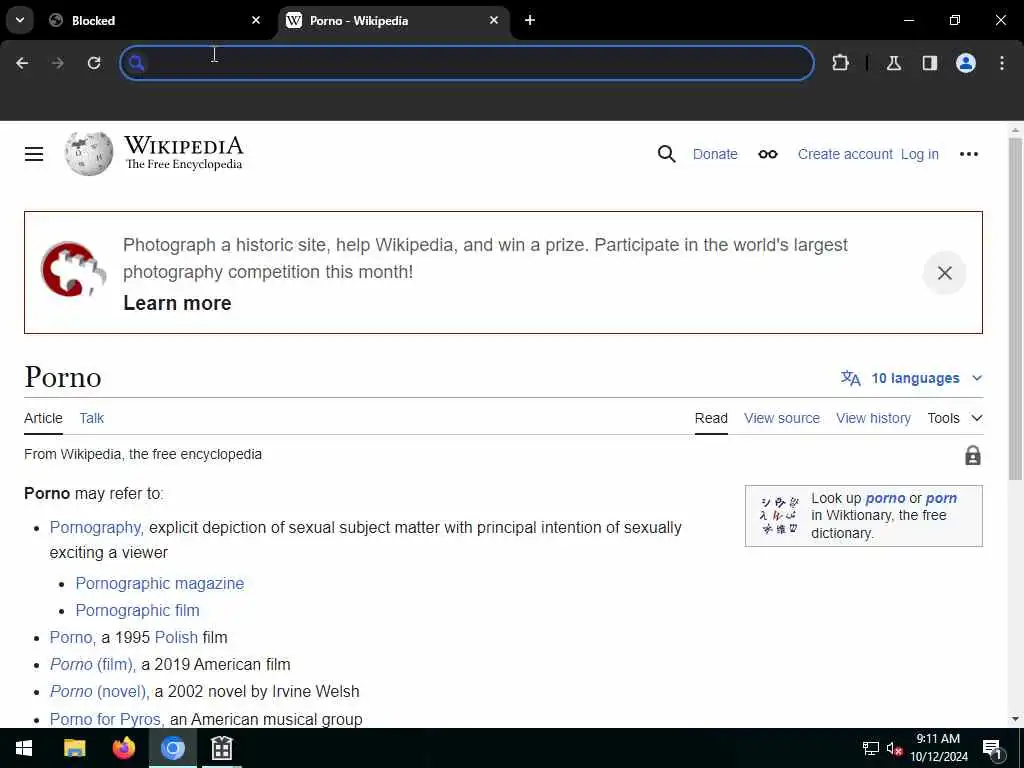
Task: Click the browser back arrow
Action: tap(22, 63)
